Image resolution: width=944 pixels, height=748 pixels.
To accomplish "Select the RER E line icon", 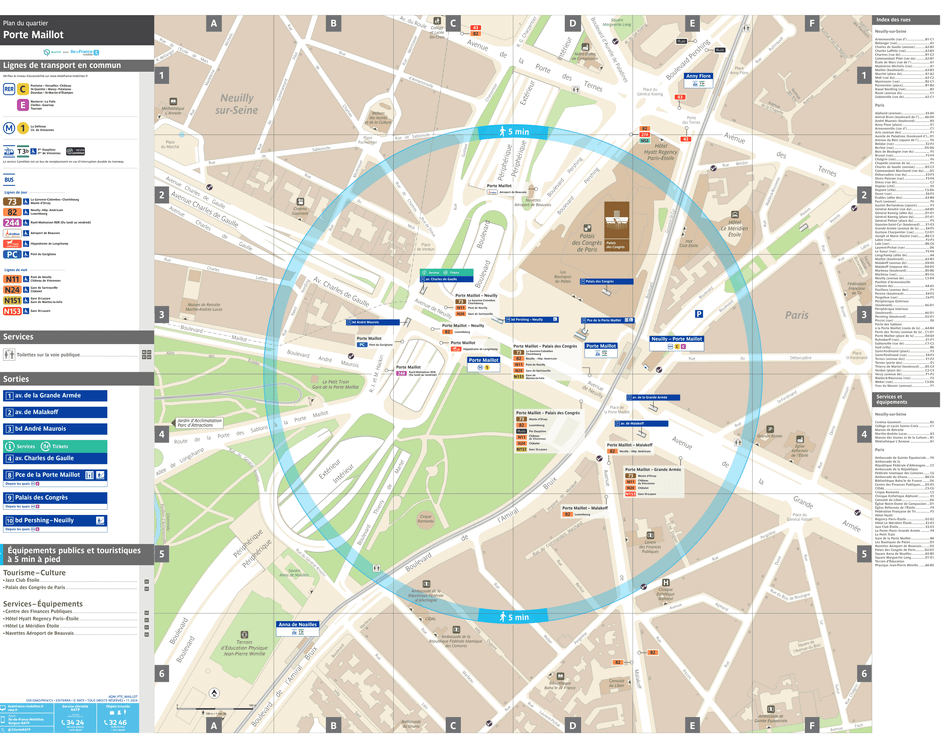I will click(22, 104).
